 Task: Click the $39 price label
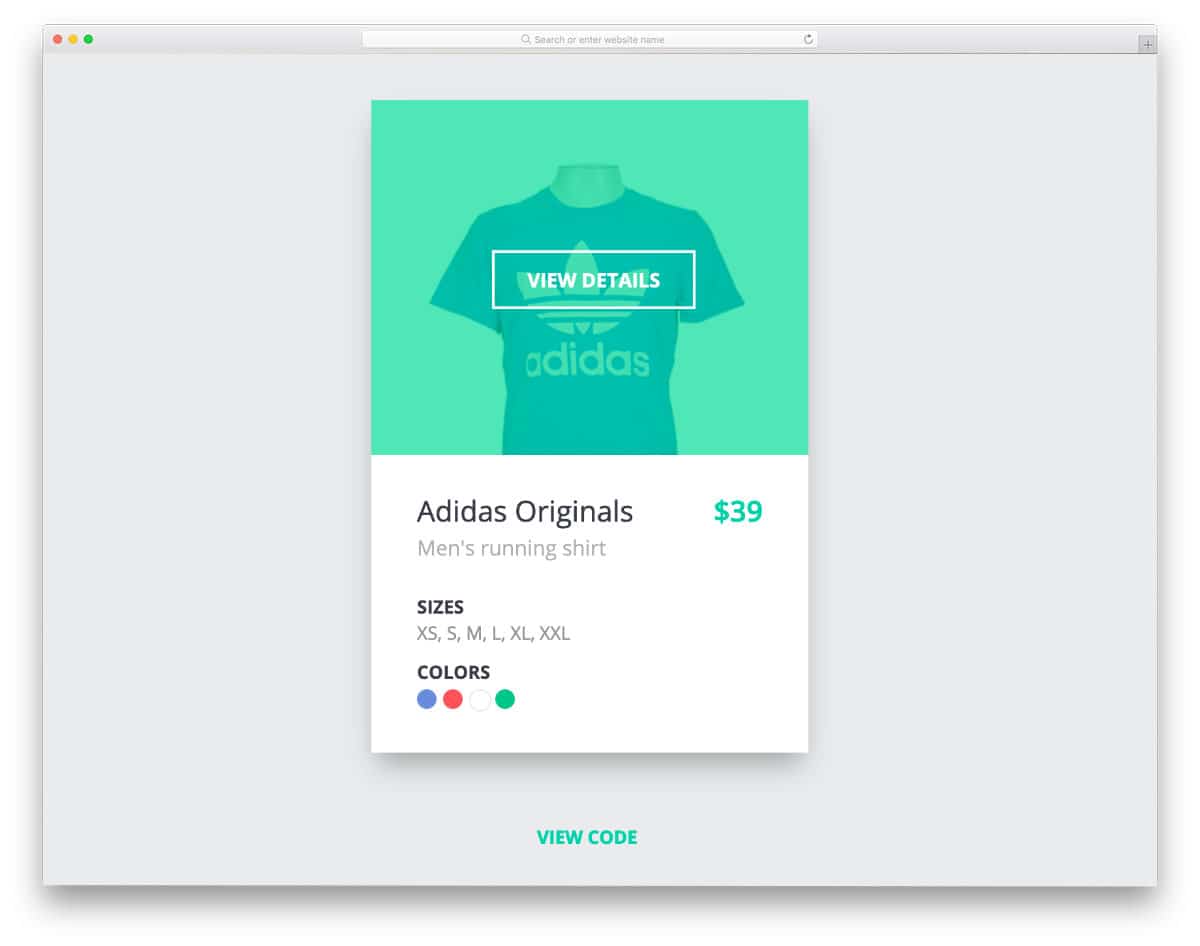[738, 511]
